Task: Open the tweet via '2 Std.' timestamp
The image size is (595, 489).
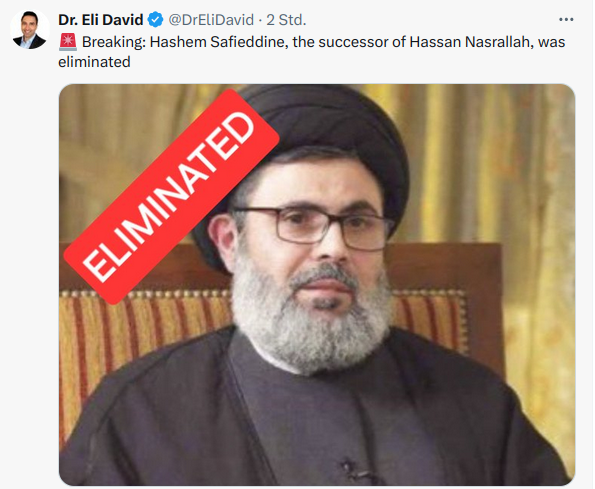Action: coord(286,20)
